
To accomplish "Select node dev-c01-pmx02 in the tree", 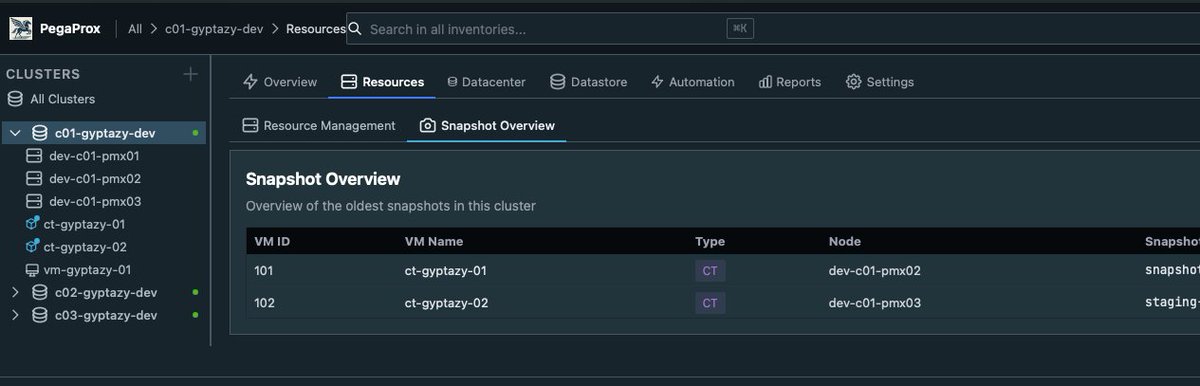I will [x=94, y=179].
